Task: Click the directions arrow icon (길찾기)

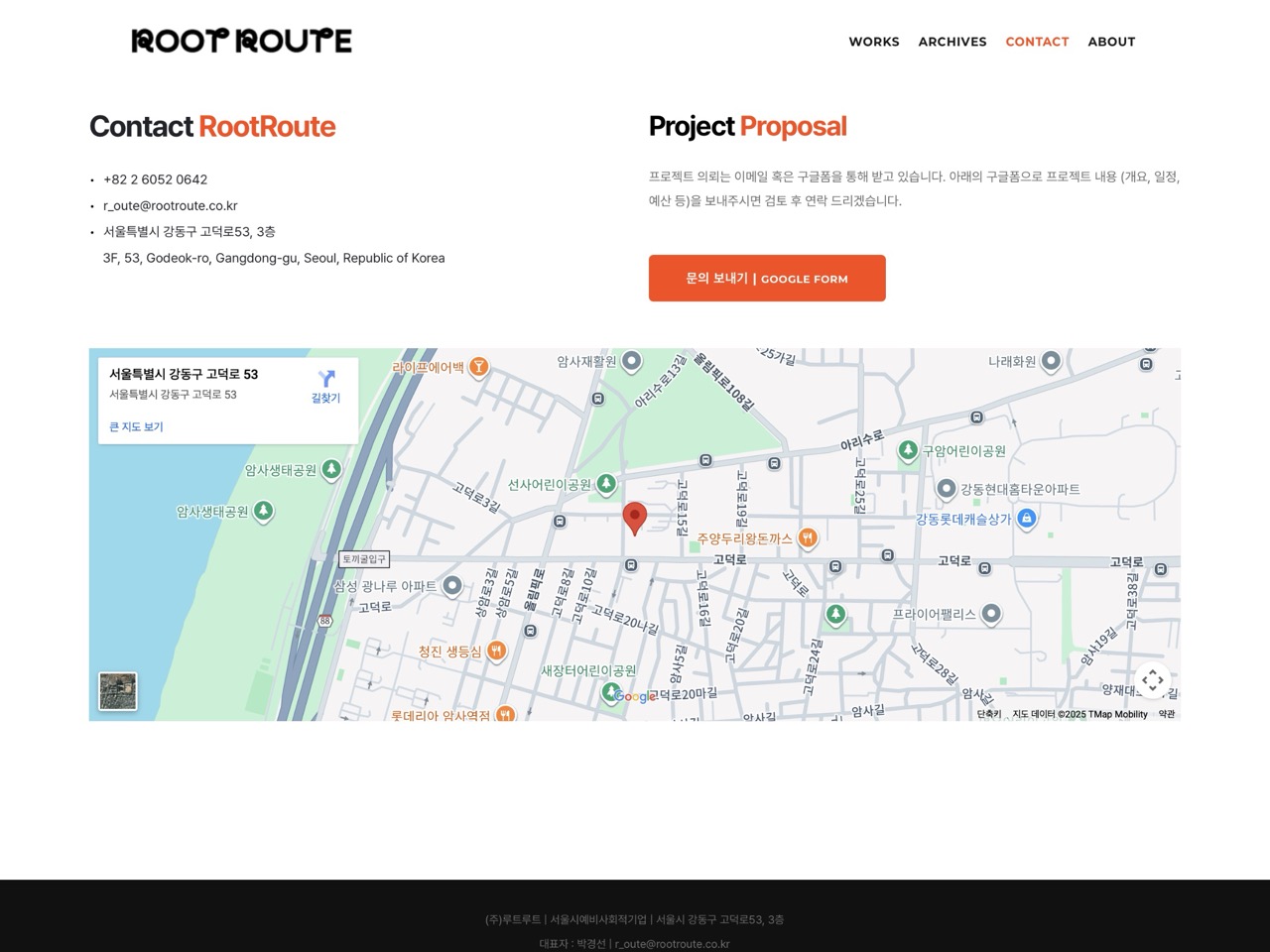Action: (x=325, y=386)
